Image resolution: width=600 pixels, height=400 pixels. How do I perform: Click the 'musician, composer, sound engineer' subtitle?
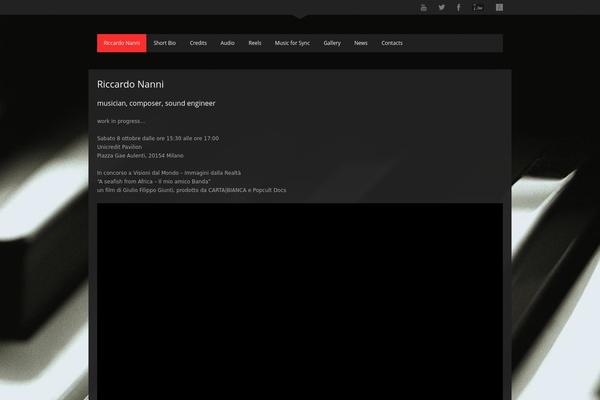tap(156, 103)
